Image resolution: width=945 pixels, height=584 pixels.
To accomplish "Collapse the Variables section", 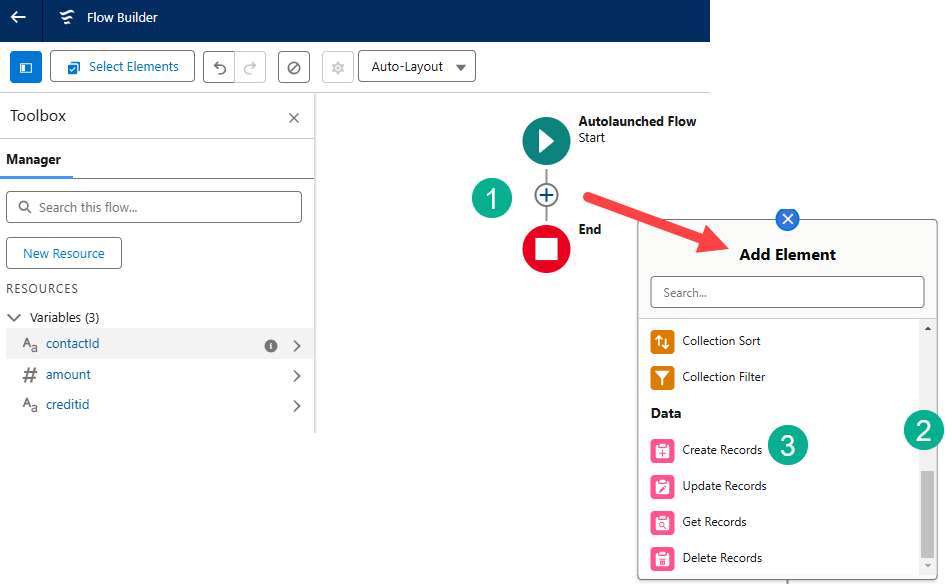I will [14, 318].
